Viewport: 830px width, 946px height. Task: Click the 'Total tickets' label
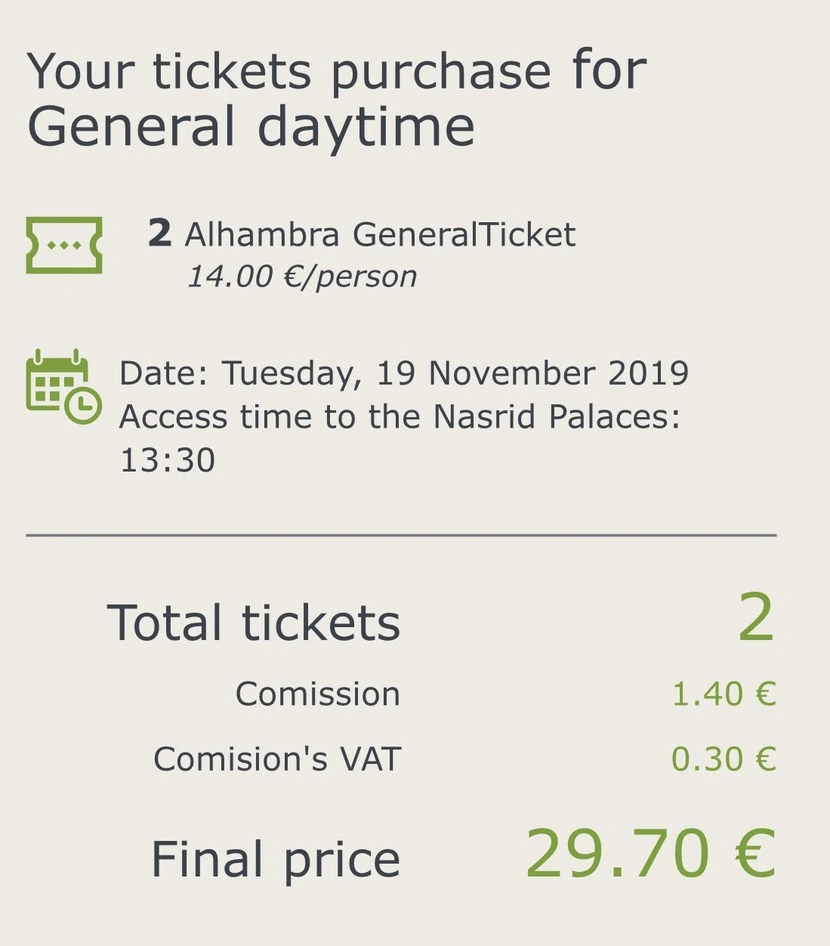(x=253, y=623)
